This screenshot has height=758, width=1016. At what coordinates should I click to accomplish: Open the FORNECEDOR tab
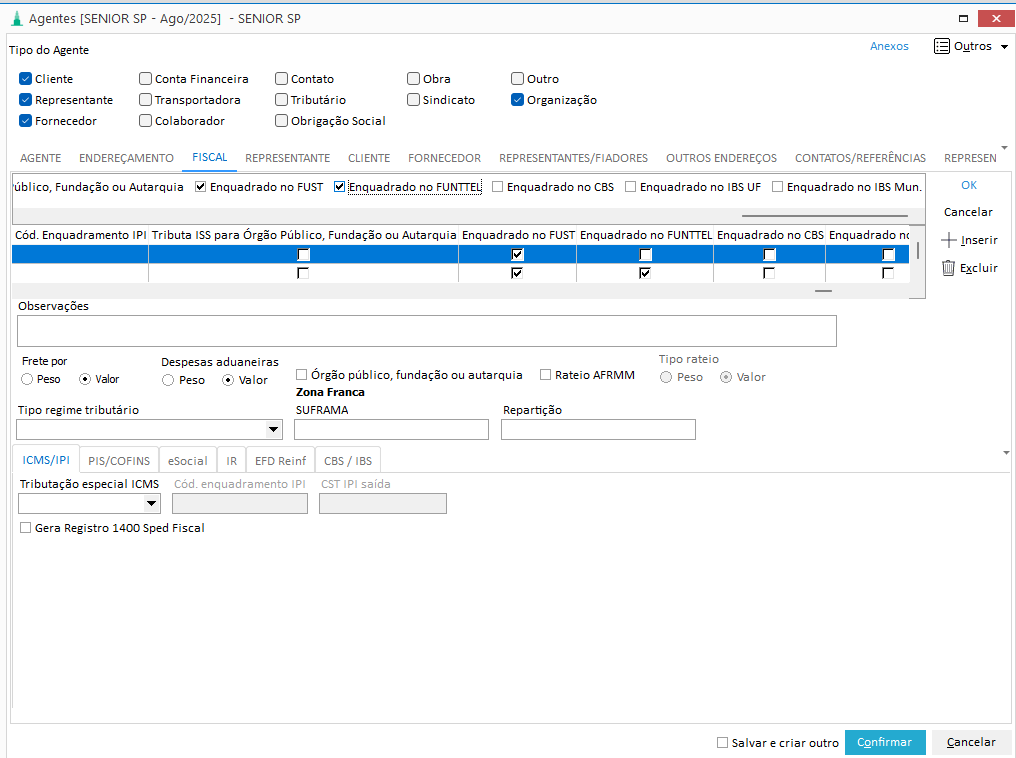444,158
